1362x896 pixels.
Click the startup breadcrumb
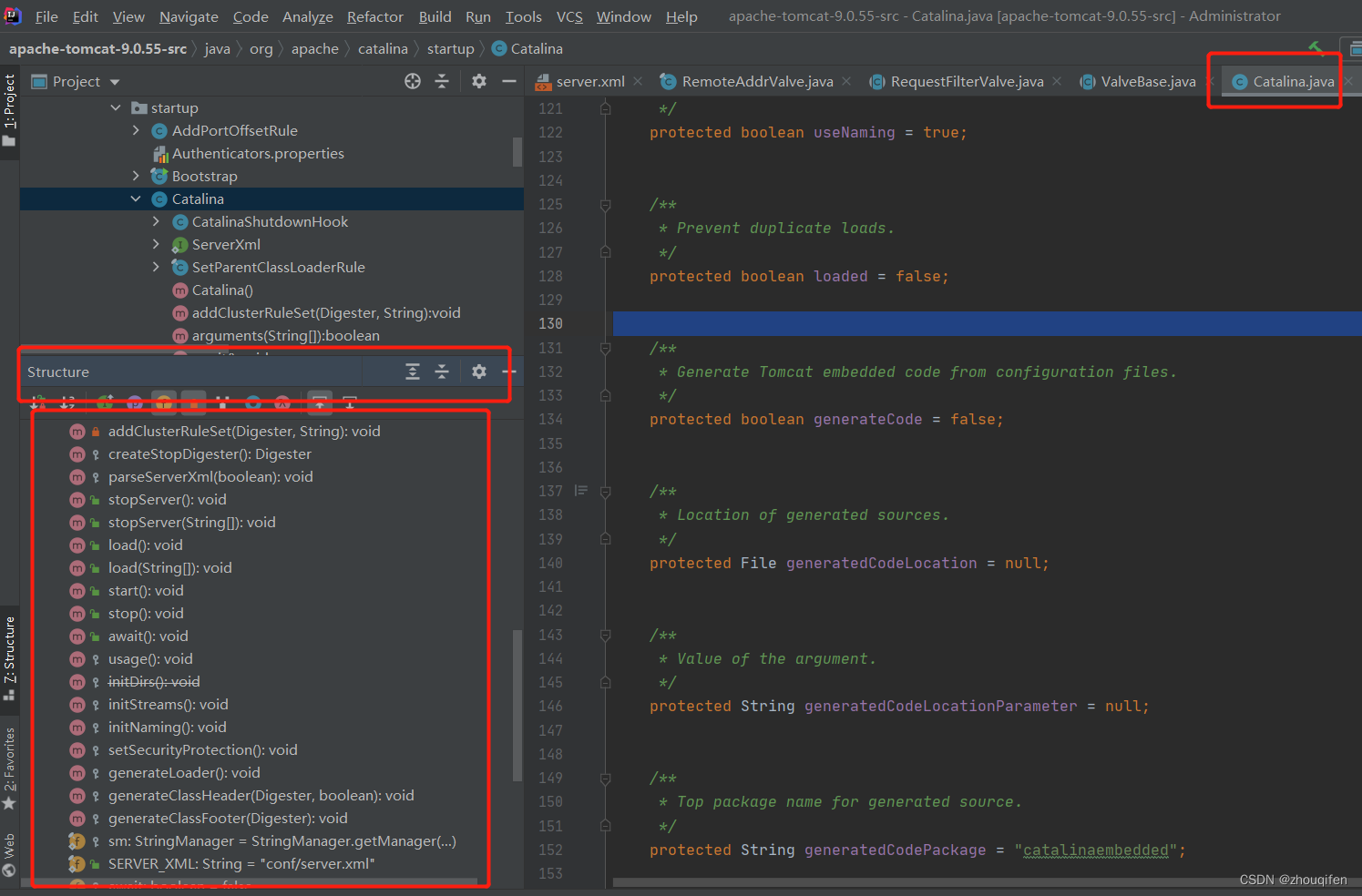click(450, 48)
